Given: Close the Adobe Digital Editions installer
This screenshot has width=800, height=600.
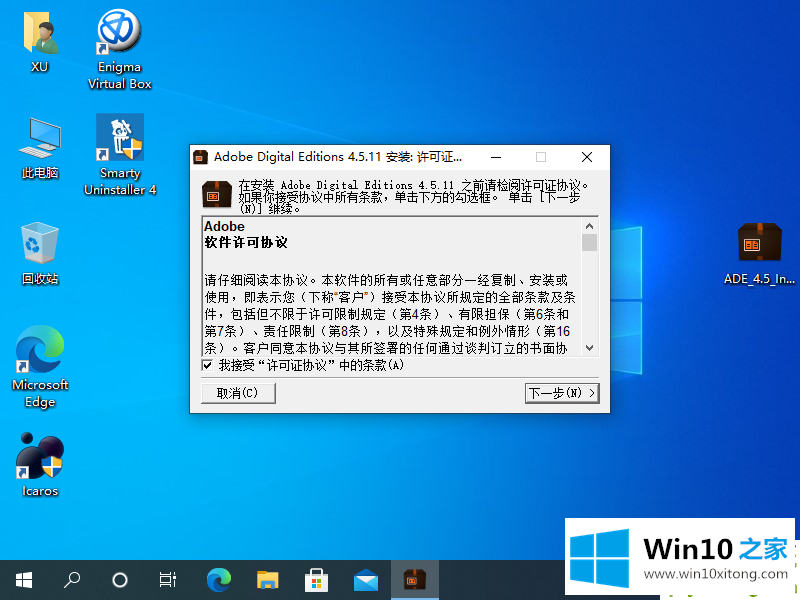Looking at the screenshot, I should pos(587,157).
